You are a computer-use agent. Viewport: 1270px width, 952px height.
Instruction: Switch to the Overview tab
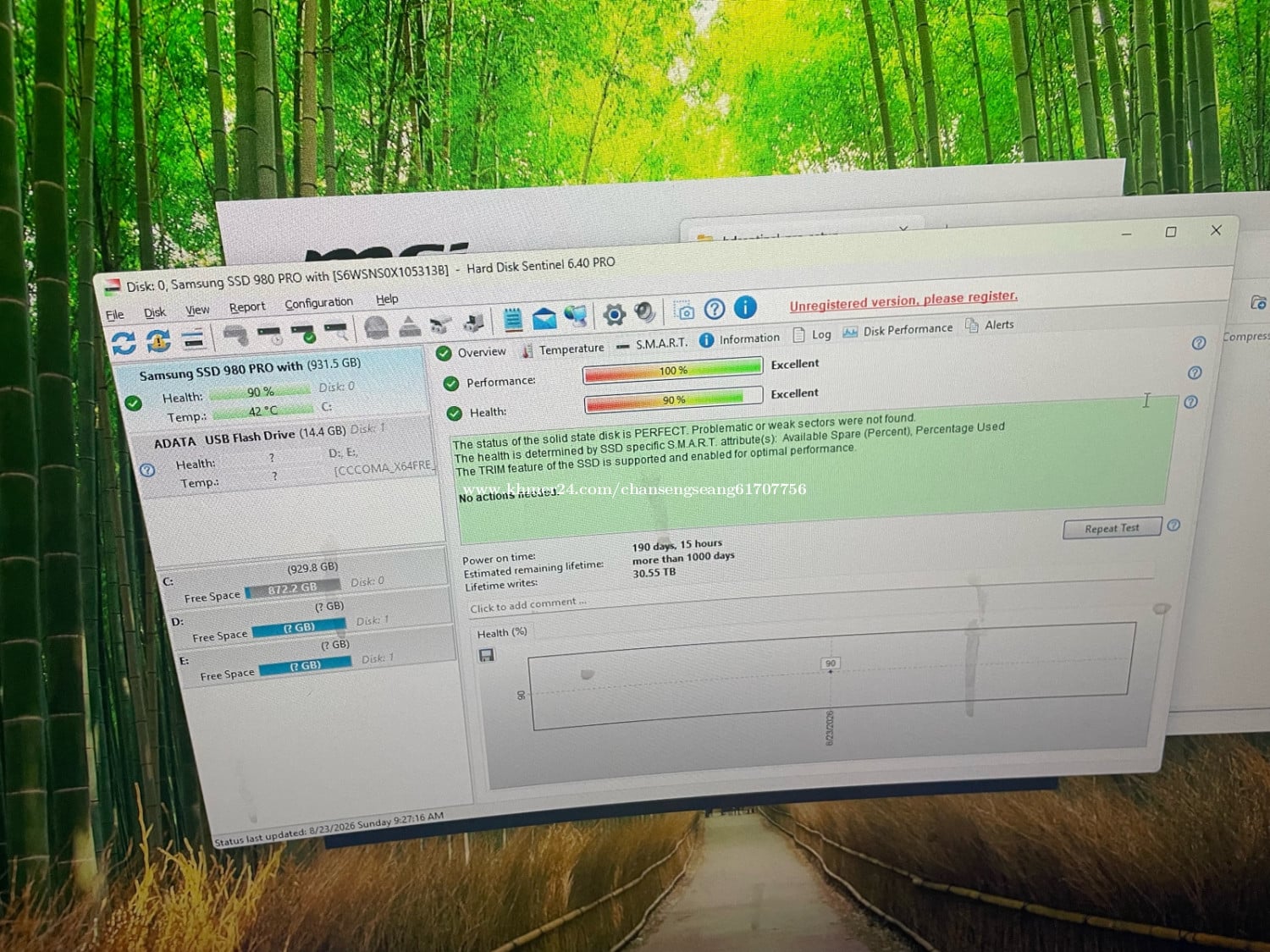click(472, 352)
